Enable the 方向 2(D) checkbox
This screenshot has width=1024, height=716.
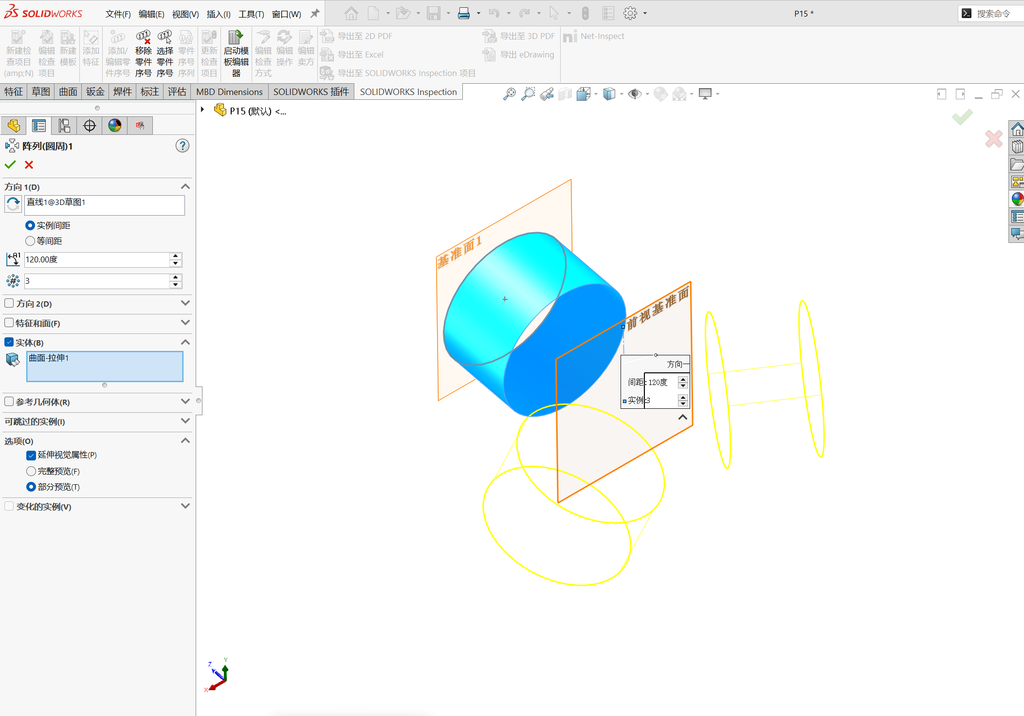click(x=9, y=303)
